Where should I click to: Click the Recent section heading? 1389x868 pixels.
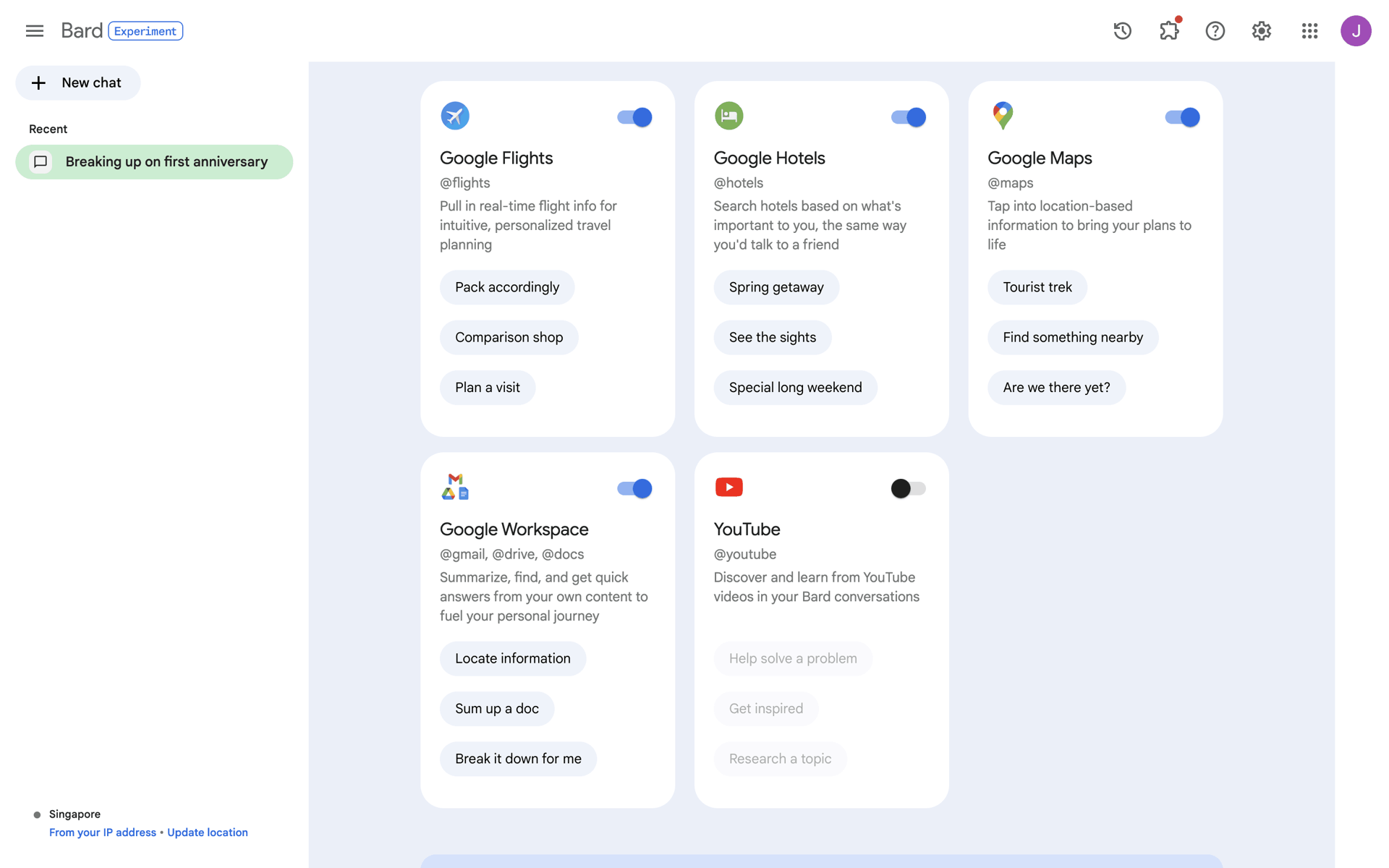tap(48, 129)
